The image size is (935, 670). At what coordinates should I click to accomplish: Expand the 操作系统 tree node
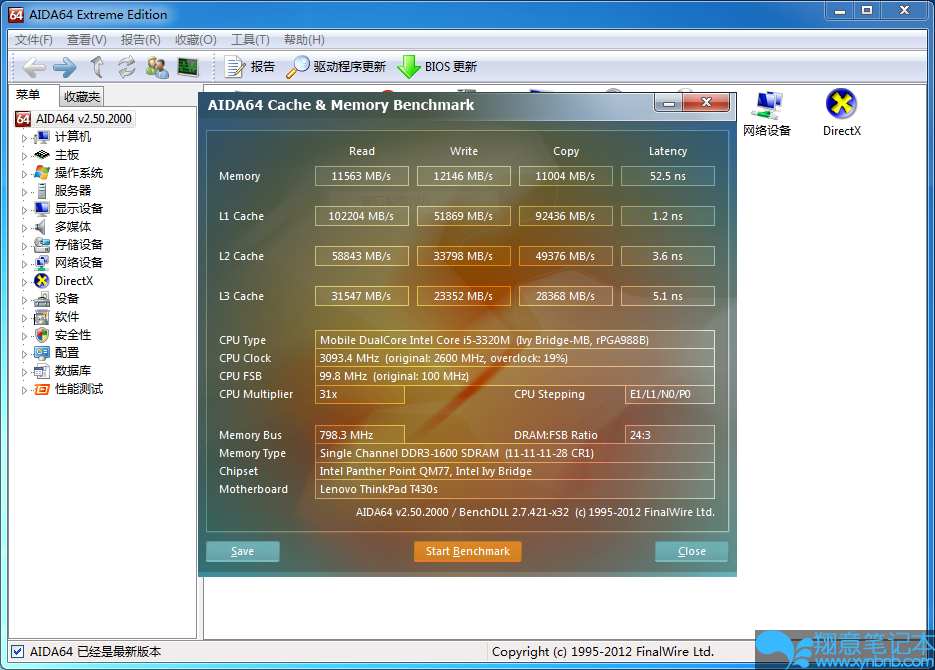click(x=24, y=173)
